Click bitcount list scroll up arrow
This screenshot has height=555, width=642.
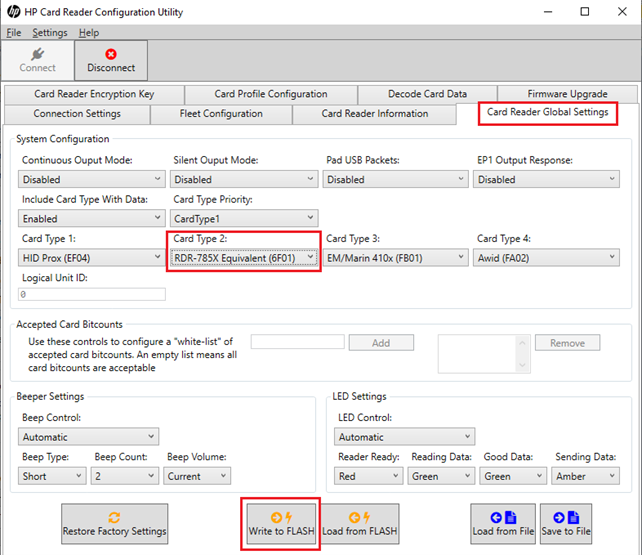tap(522, 343)
